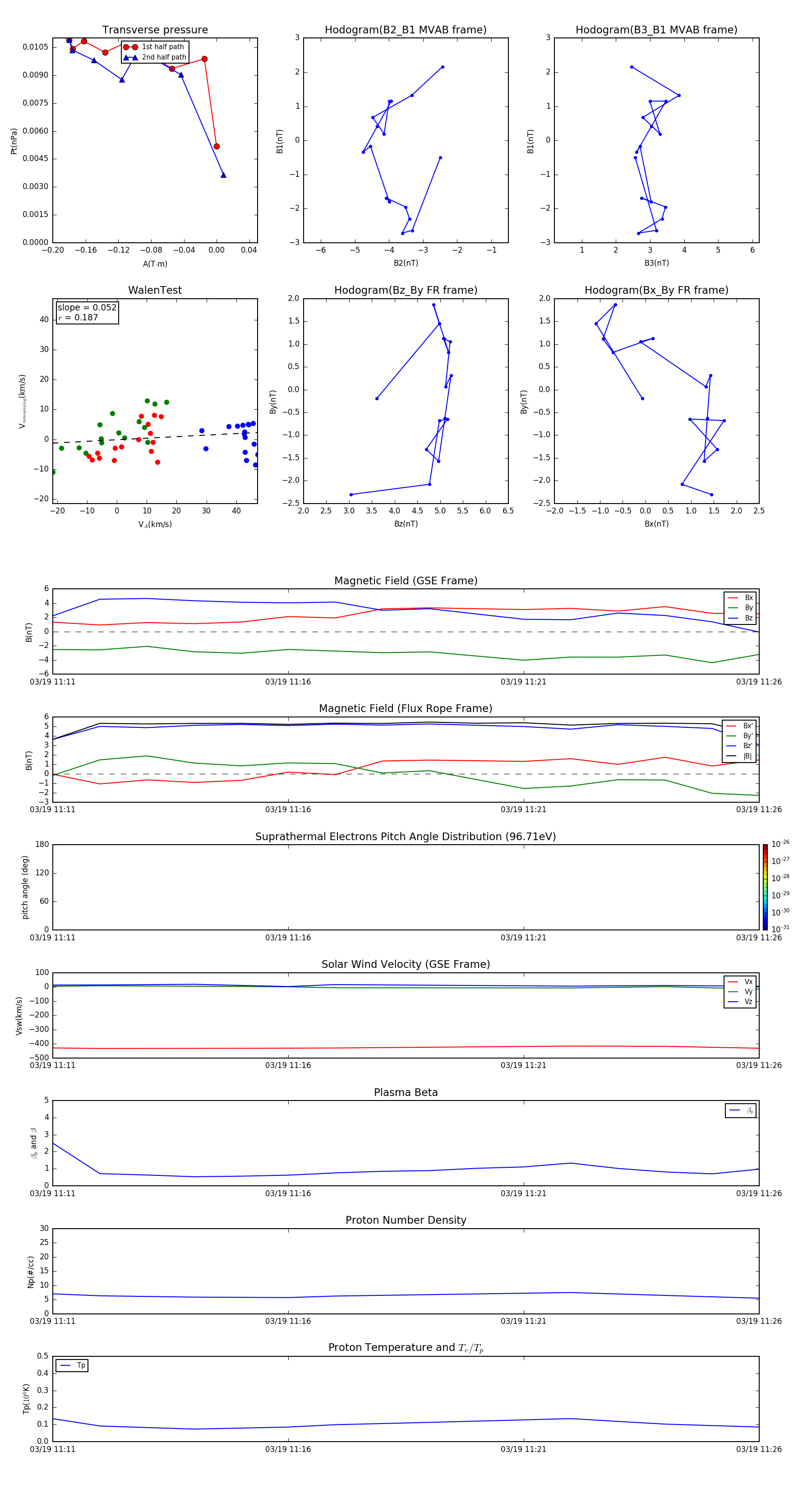Click the 'VA(km/s)' x-axis label
Image resolution: width=812 pixels, height=1489 pixels.
pos(155,524)
